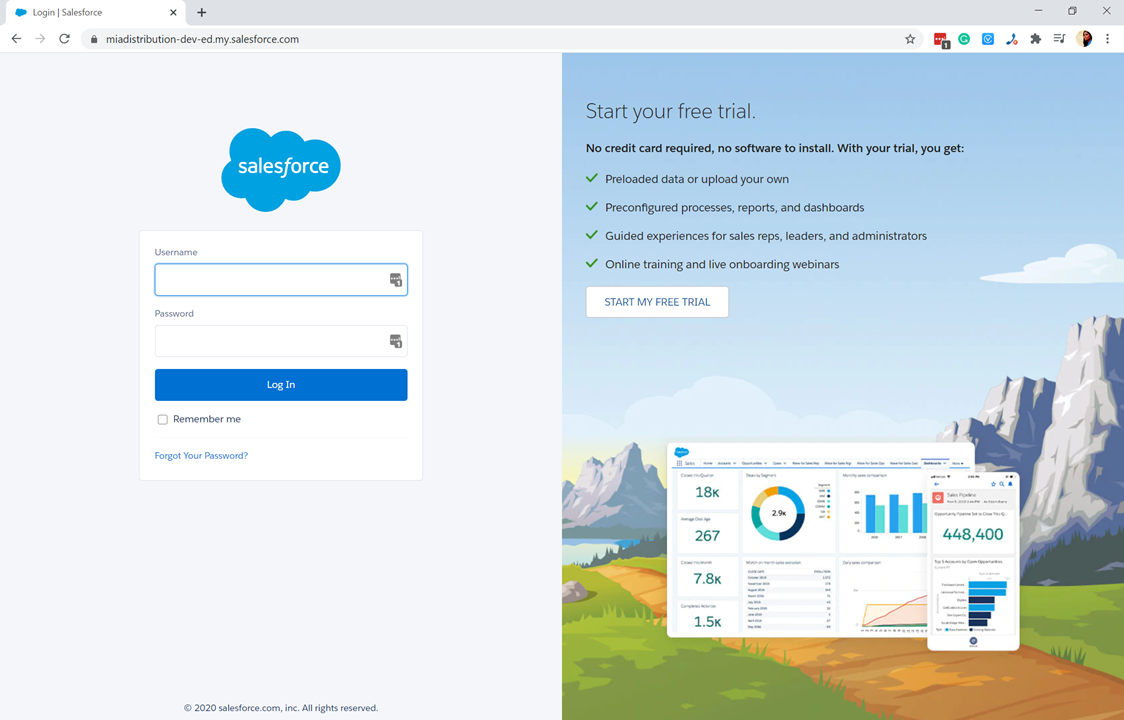Open a new browser tab
The width and height of the screenshot is (1124, 720).
pyautogui.click(x=201, y=12)
